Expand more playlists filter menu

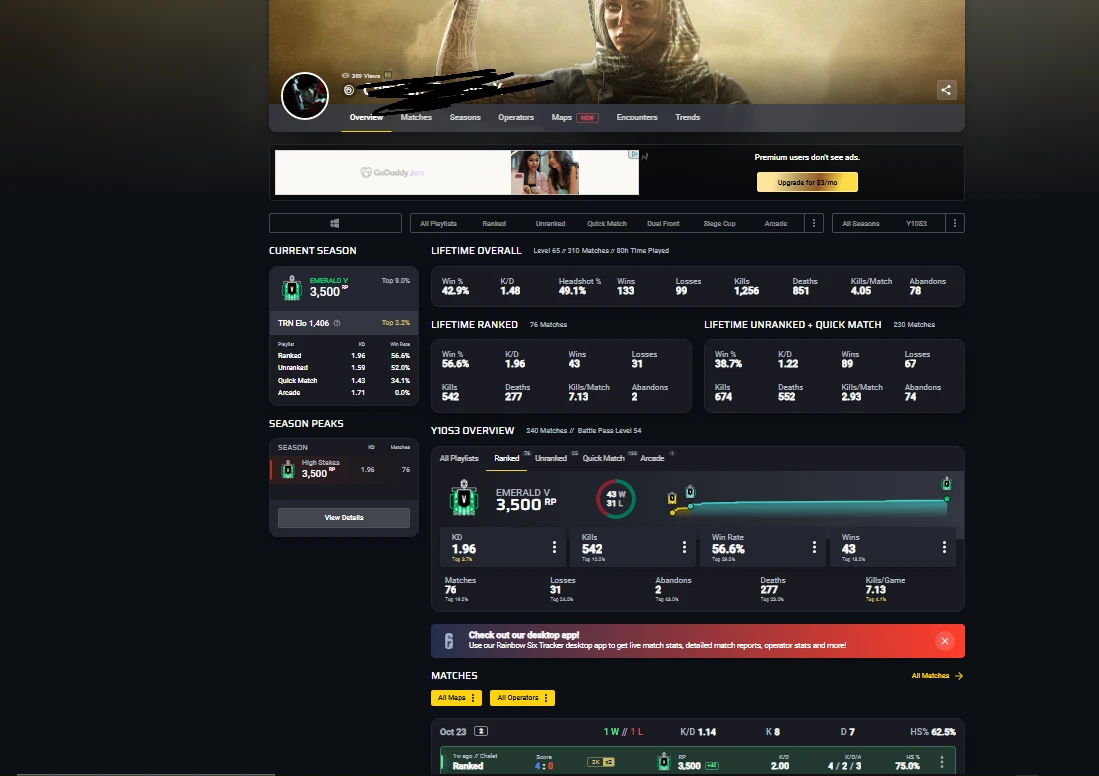pos(814,223)
